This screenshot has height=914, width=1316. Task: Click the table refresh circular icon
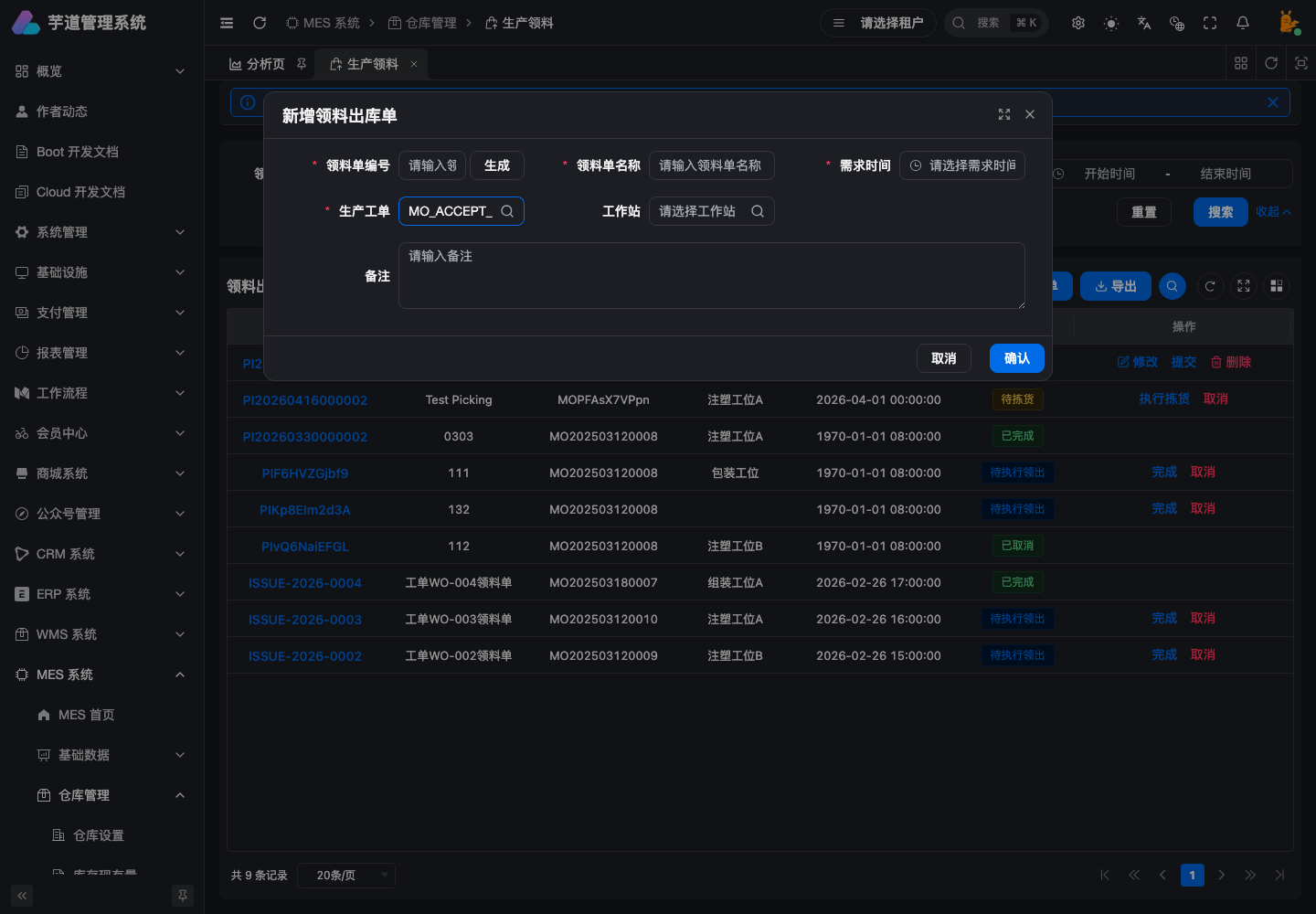[1210, 286]
